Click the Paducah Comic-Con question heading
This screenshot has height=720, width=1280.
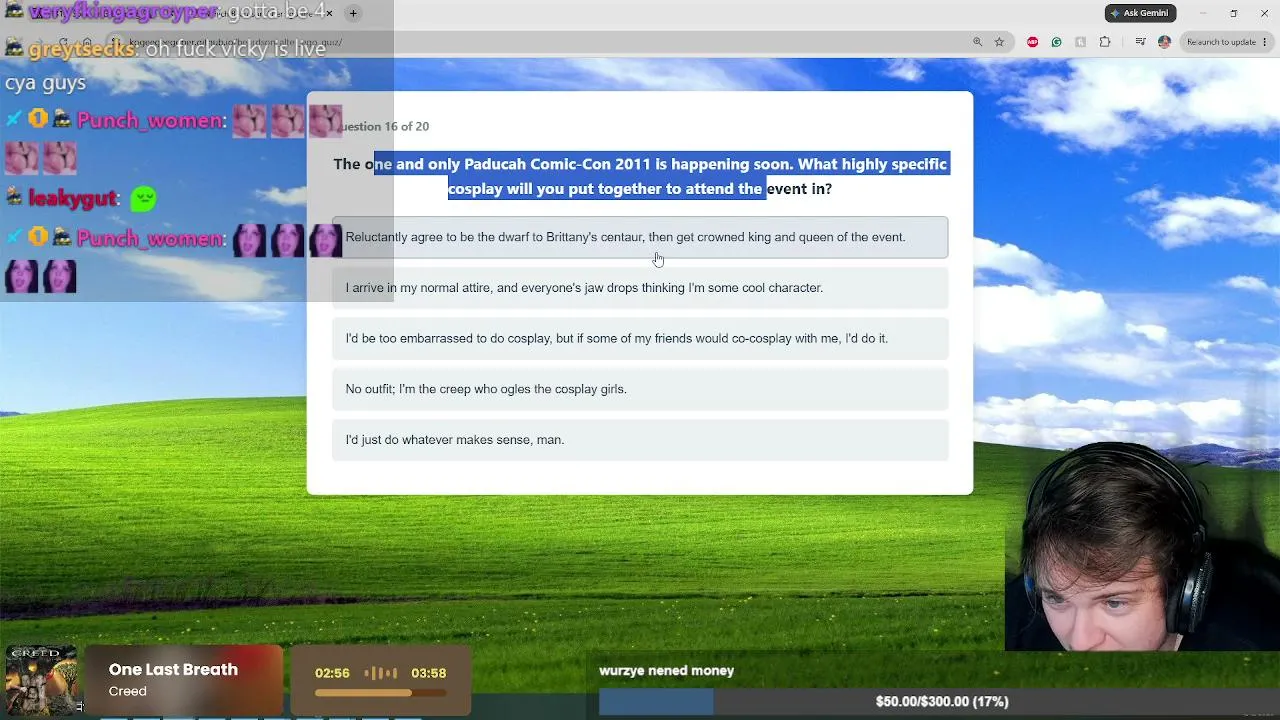(x=640, y=176)
